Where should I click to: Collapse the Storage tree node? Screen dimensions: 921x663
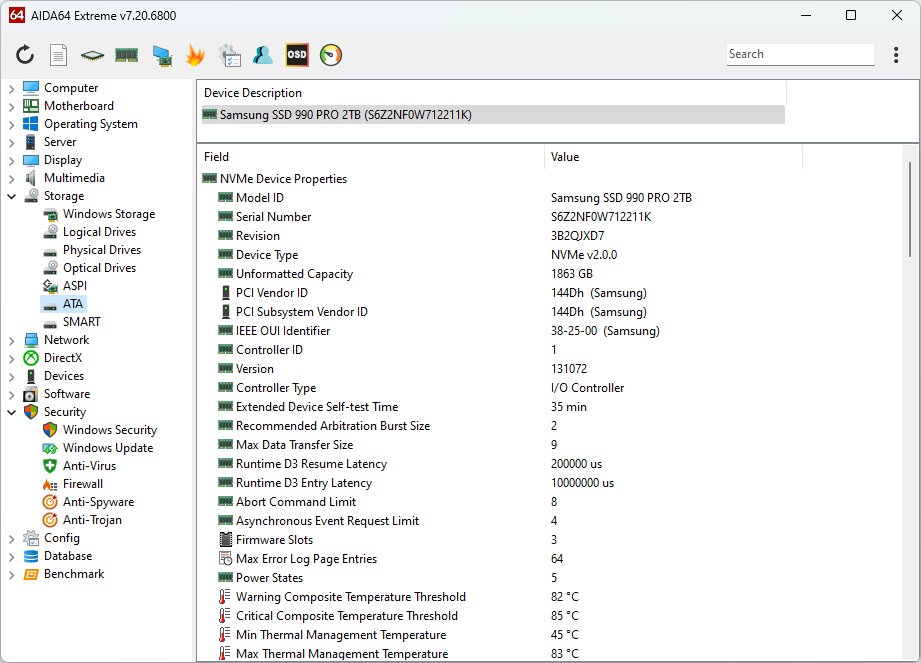12,196
